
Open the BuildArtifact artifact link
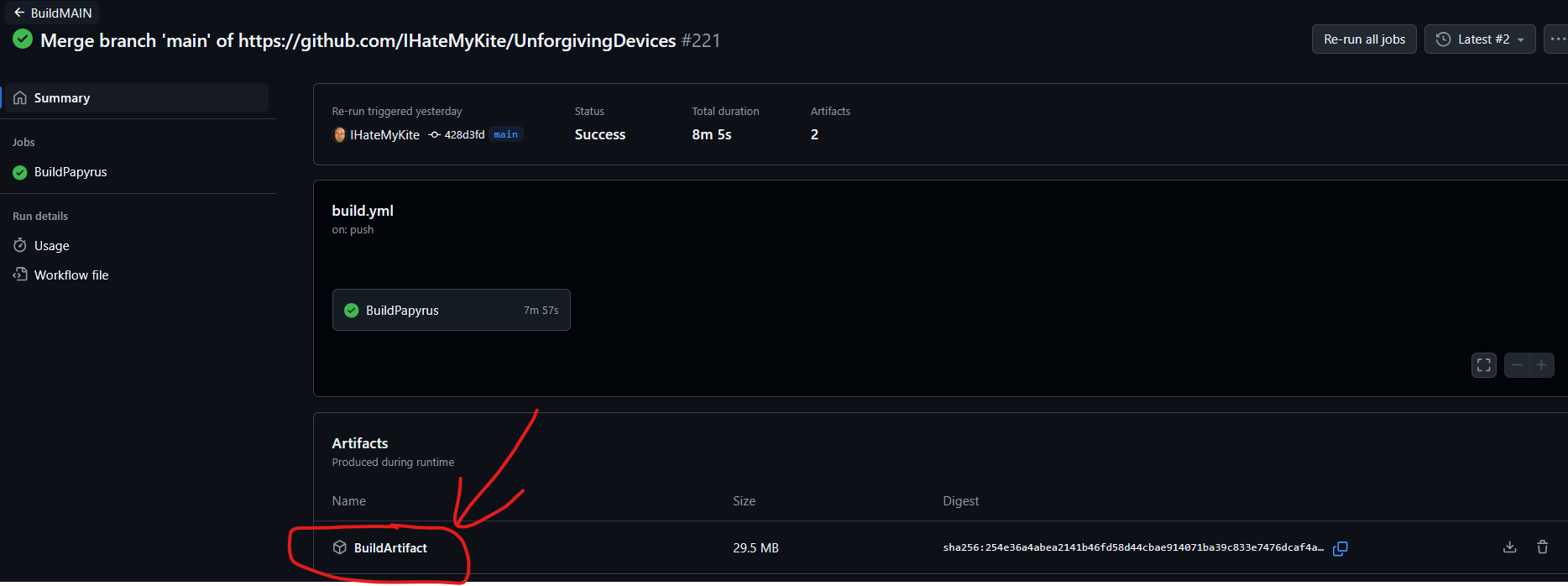[390, 548]
